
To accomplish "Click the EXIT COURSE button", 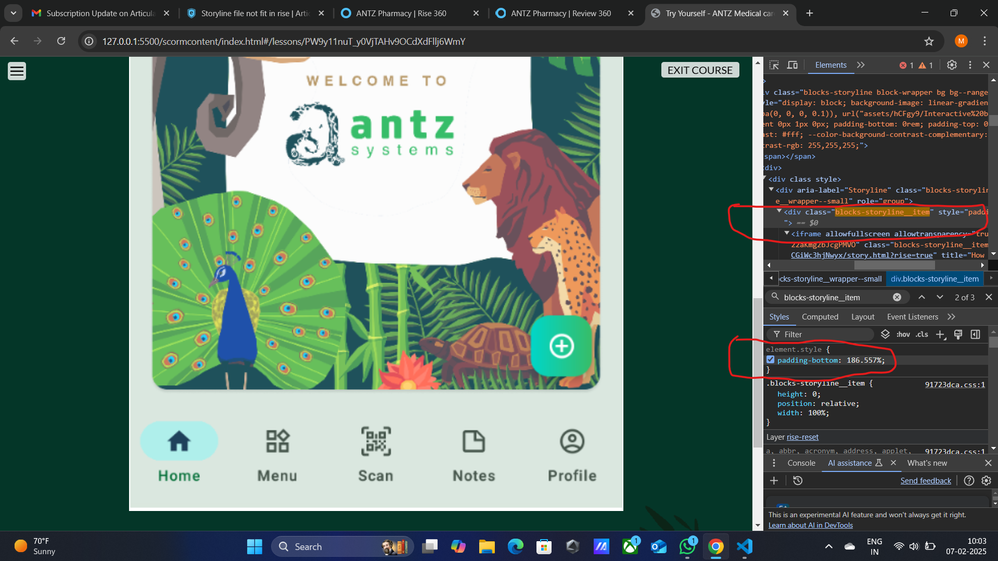I will 699,70.
